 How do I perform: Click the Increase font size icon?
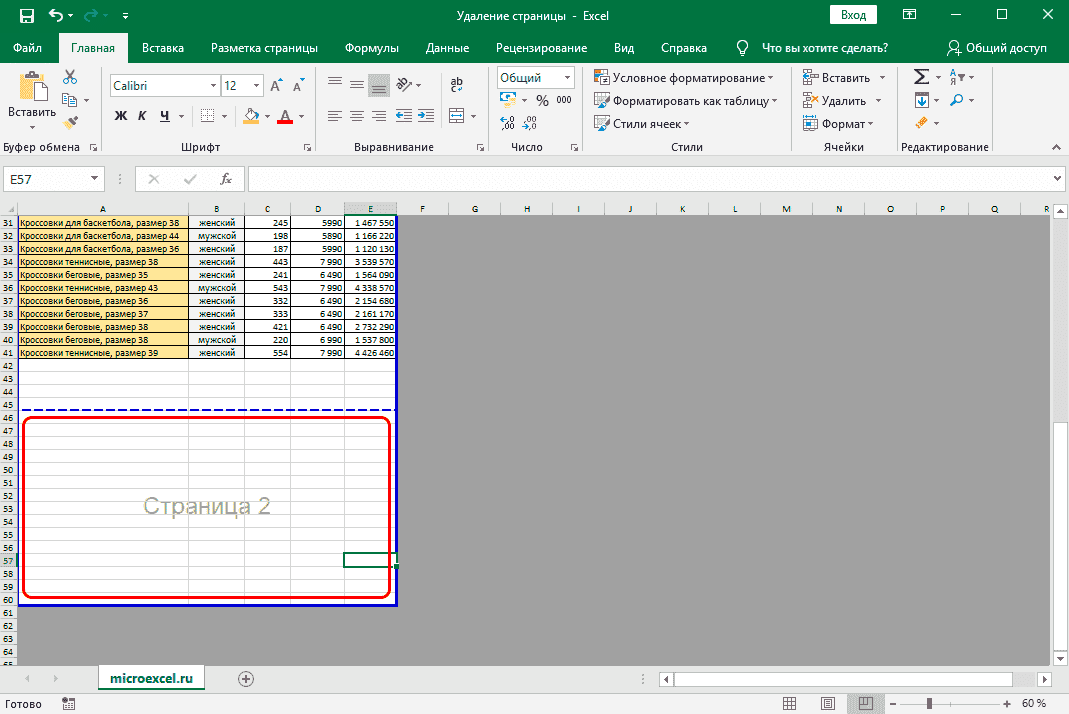(277, 86)
